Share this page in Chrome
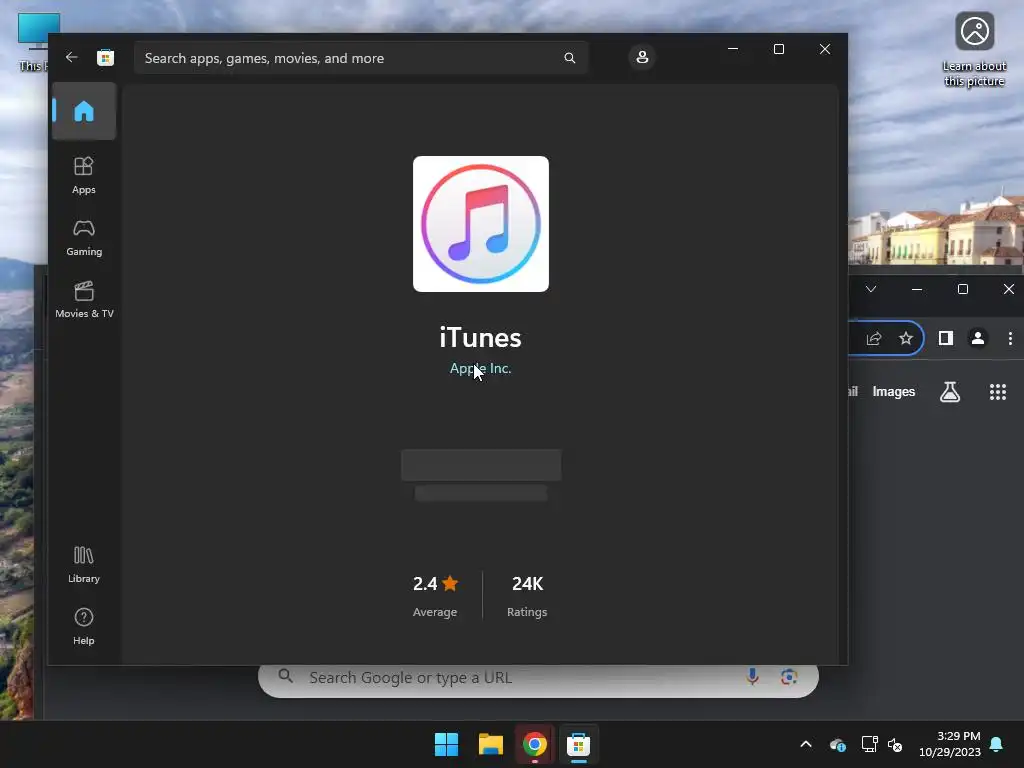This screenshot has height=768, width=1024. point(874,338)
